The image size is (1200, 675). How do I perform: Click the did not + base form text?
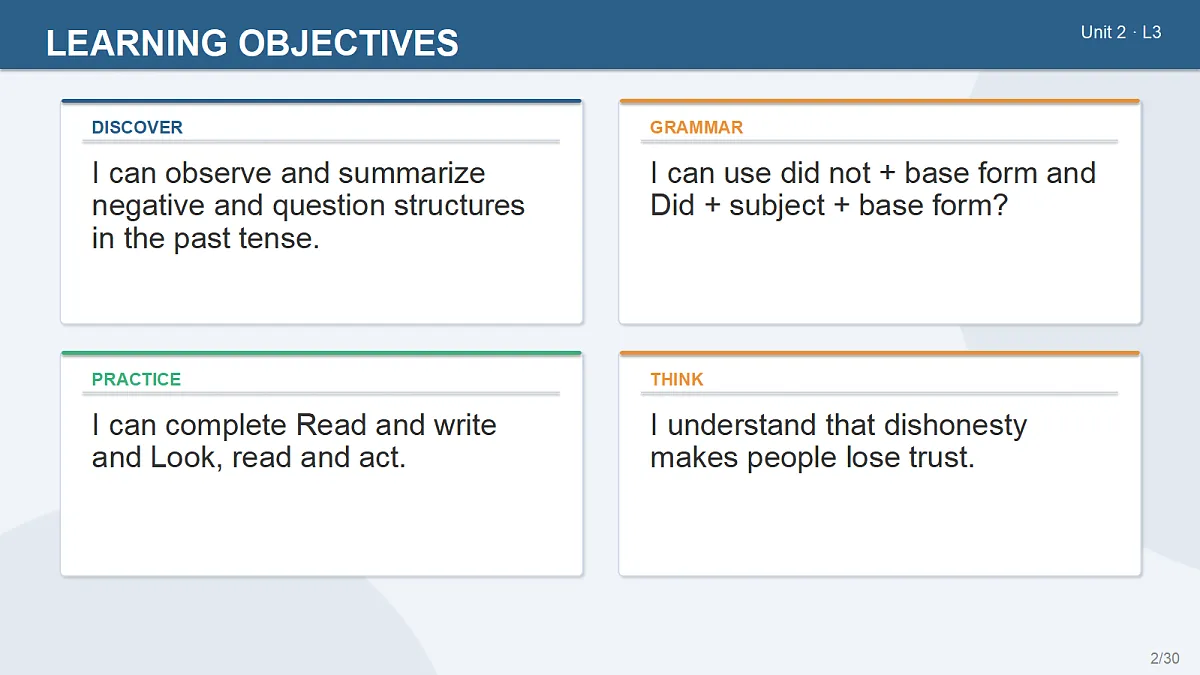pyautogui.click(x=873, y=189)
